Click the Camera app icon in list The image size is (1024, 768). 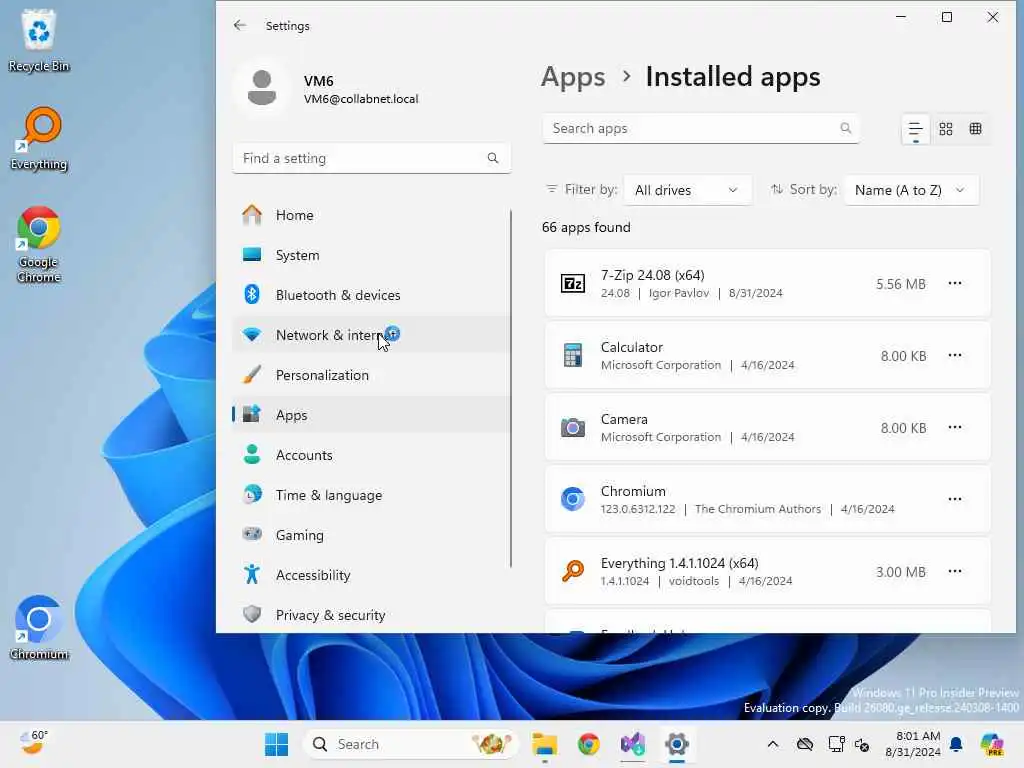pyautogui.click(x=573, y=428)
